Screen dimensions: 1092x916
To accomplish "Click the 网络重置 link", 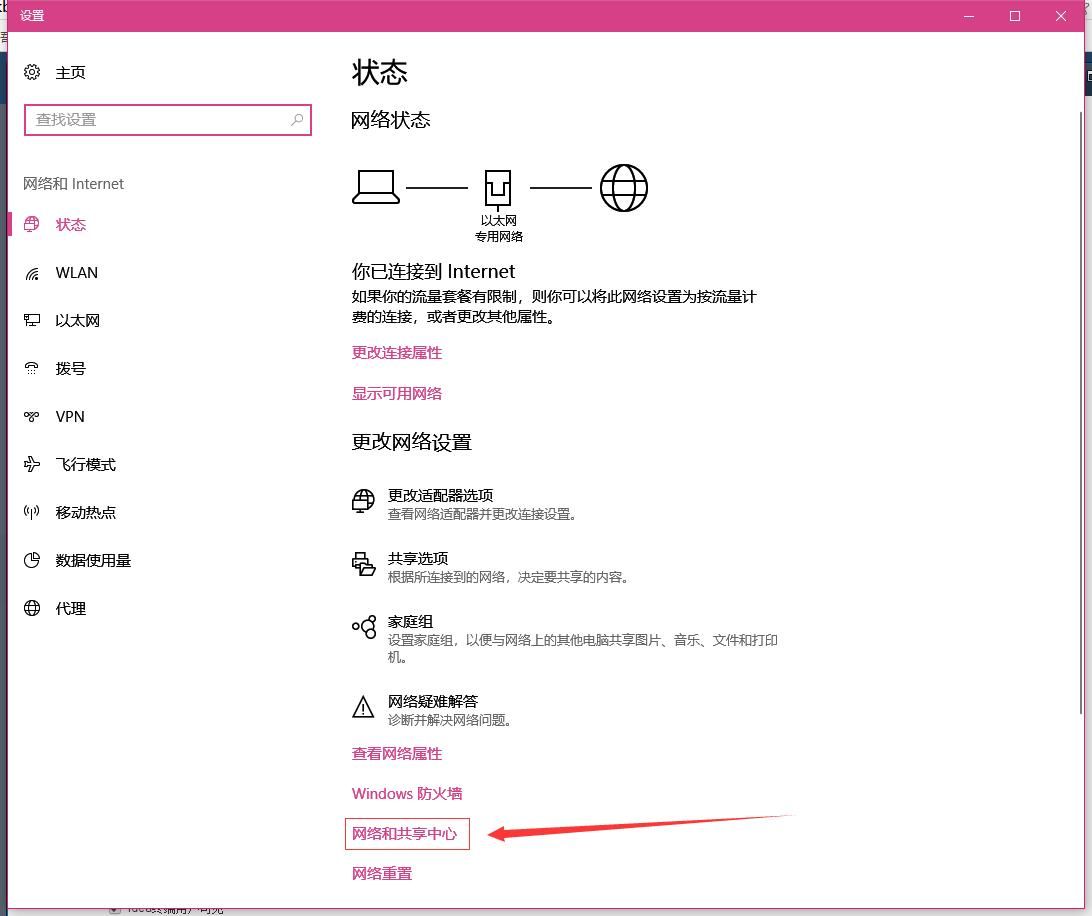I will click(382, 874).
